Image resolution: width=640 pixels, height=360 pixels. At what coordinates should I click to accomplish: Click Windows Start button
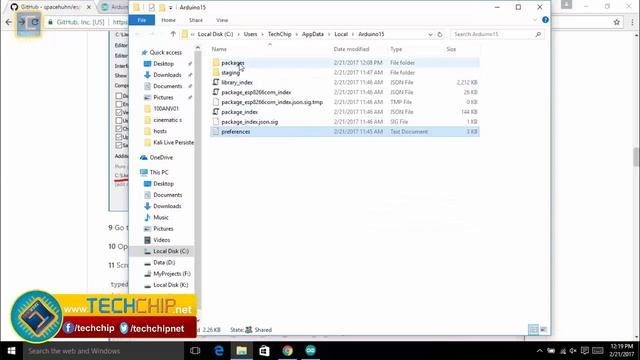pos(11,351)
